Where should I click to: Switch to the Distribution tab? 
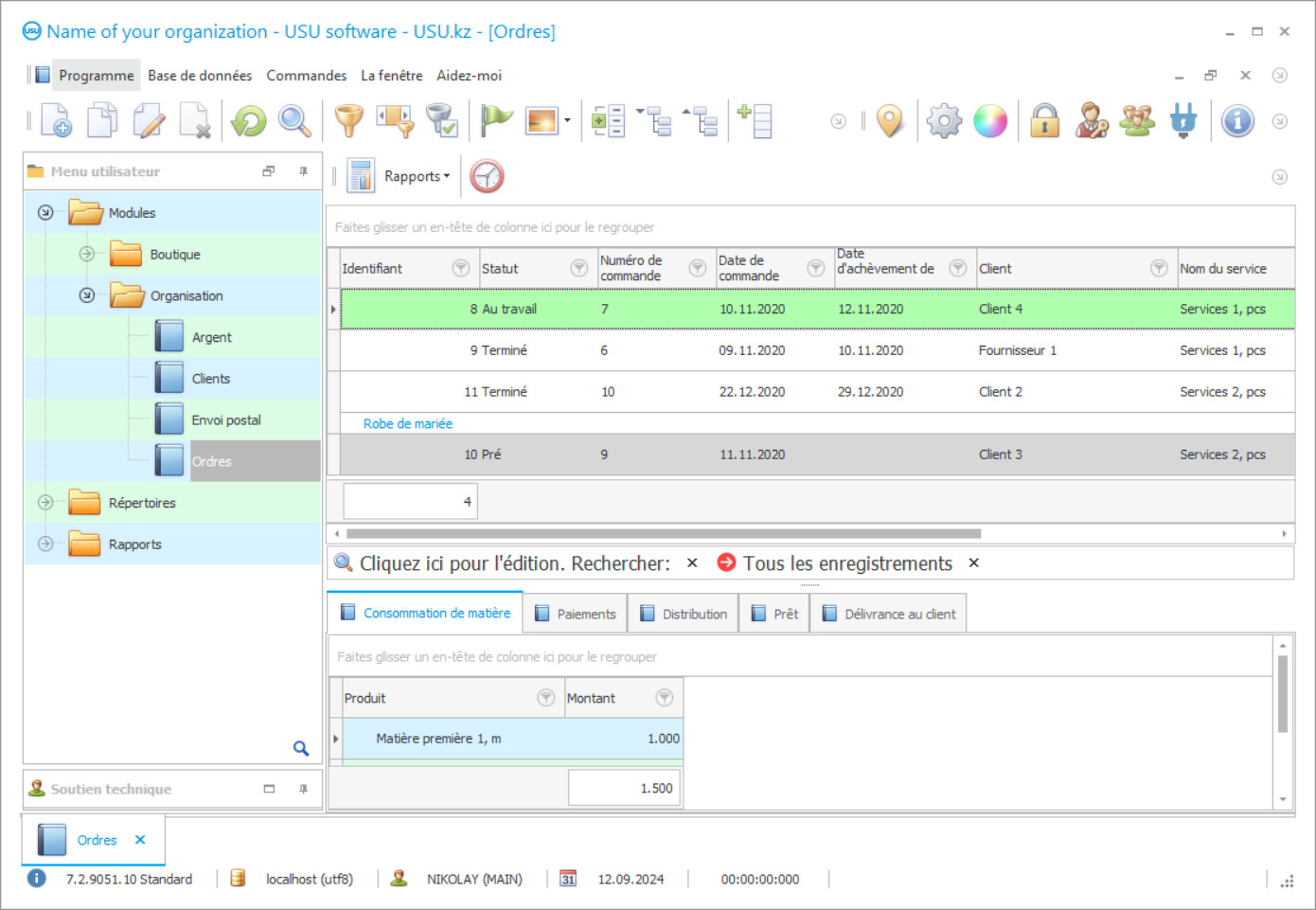click(x=685, y=614)
